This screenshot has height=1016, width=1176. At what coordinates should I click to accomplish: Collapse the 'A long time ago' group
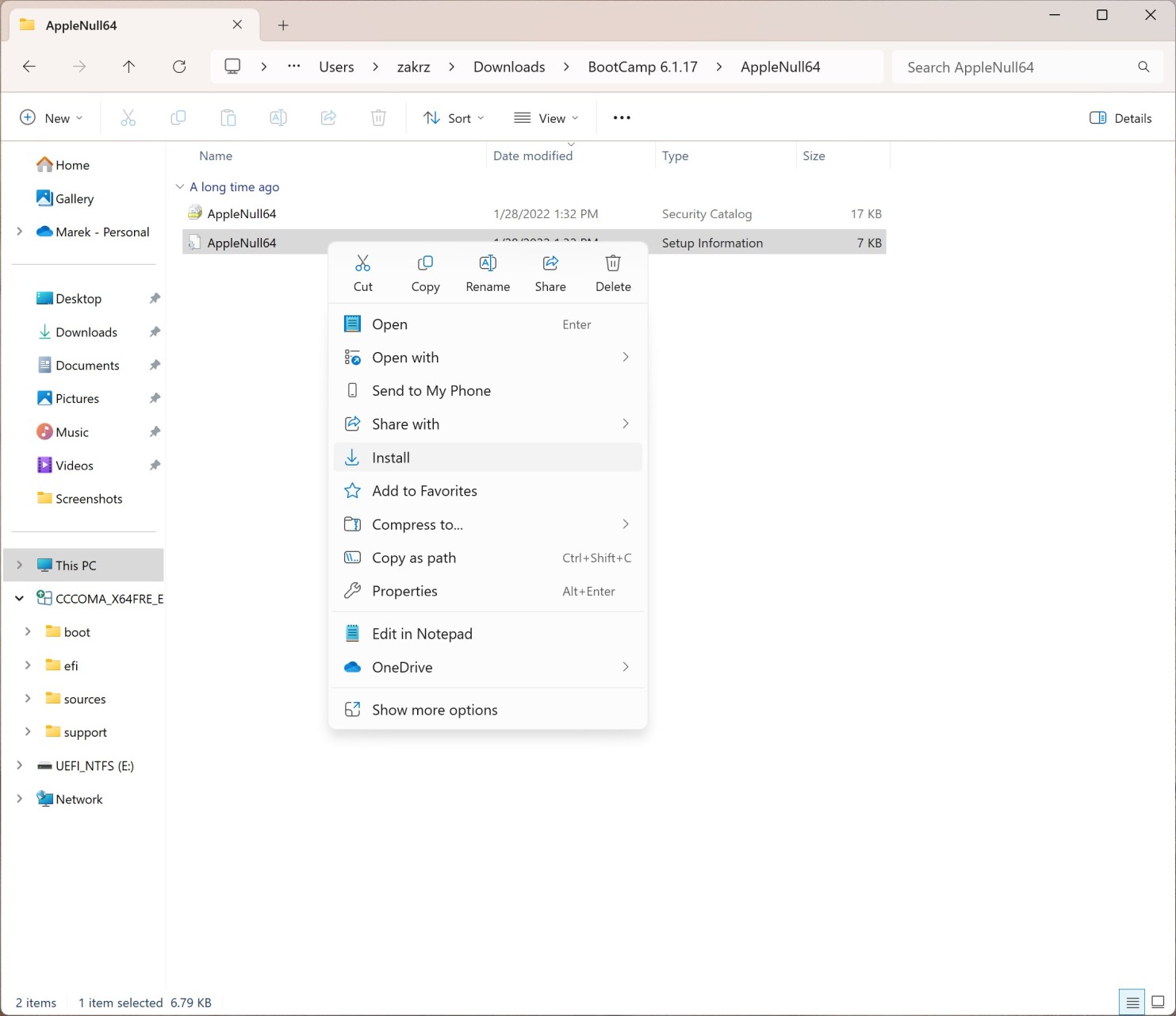(x=180, y=186)
